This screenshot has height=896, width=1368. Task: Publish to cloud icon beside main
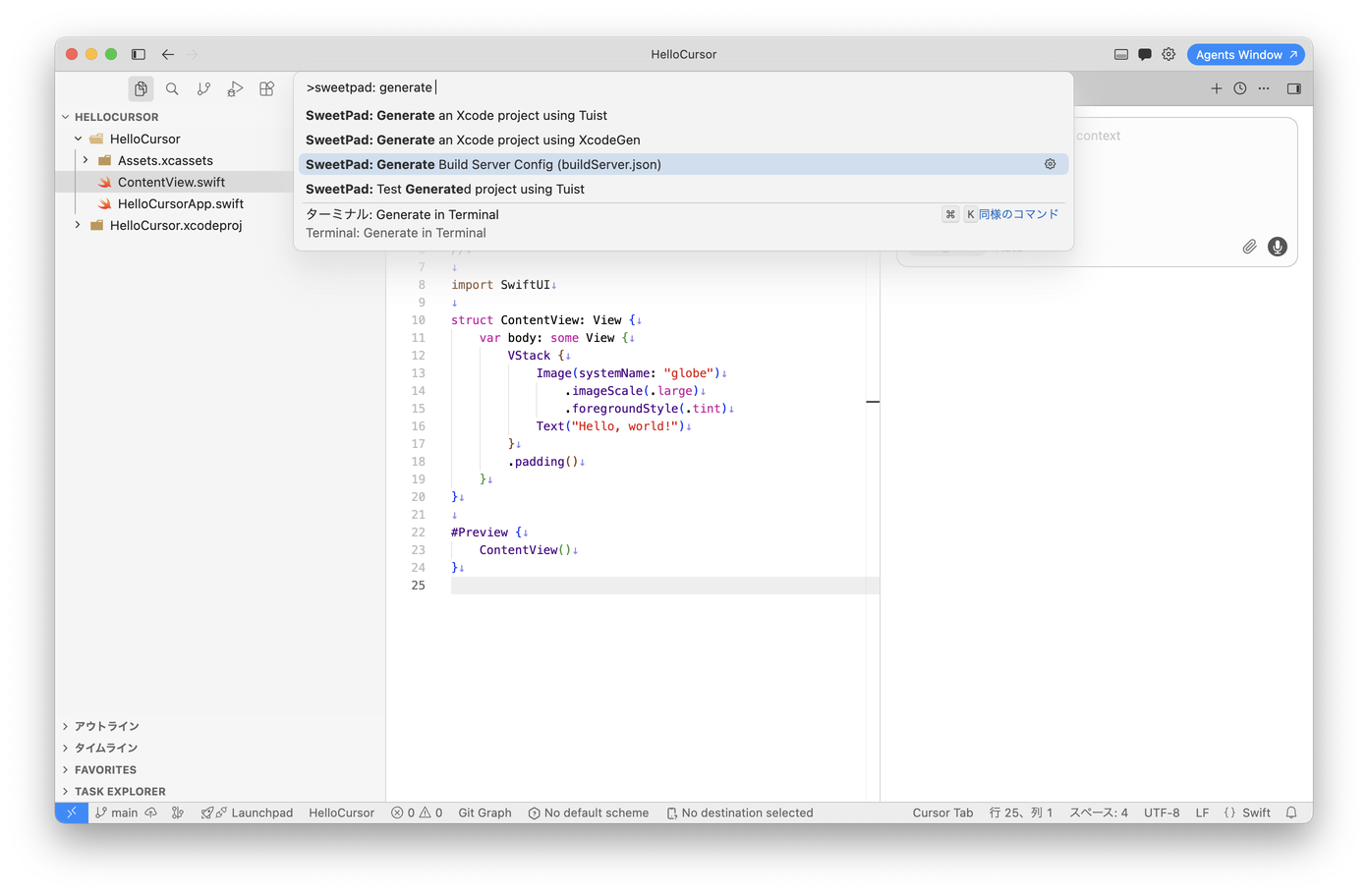pos(150,812)
